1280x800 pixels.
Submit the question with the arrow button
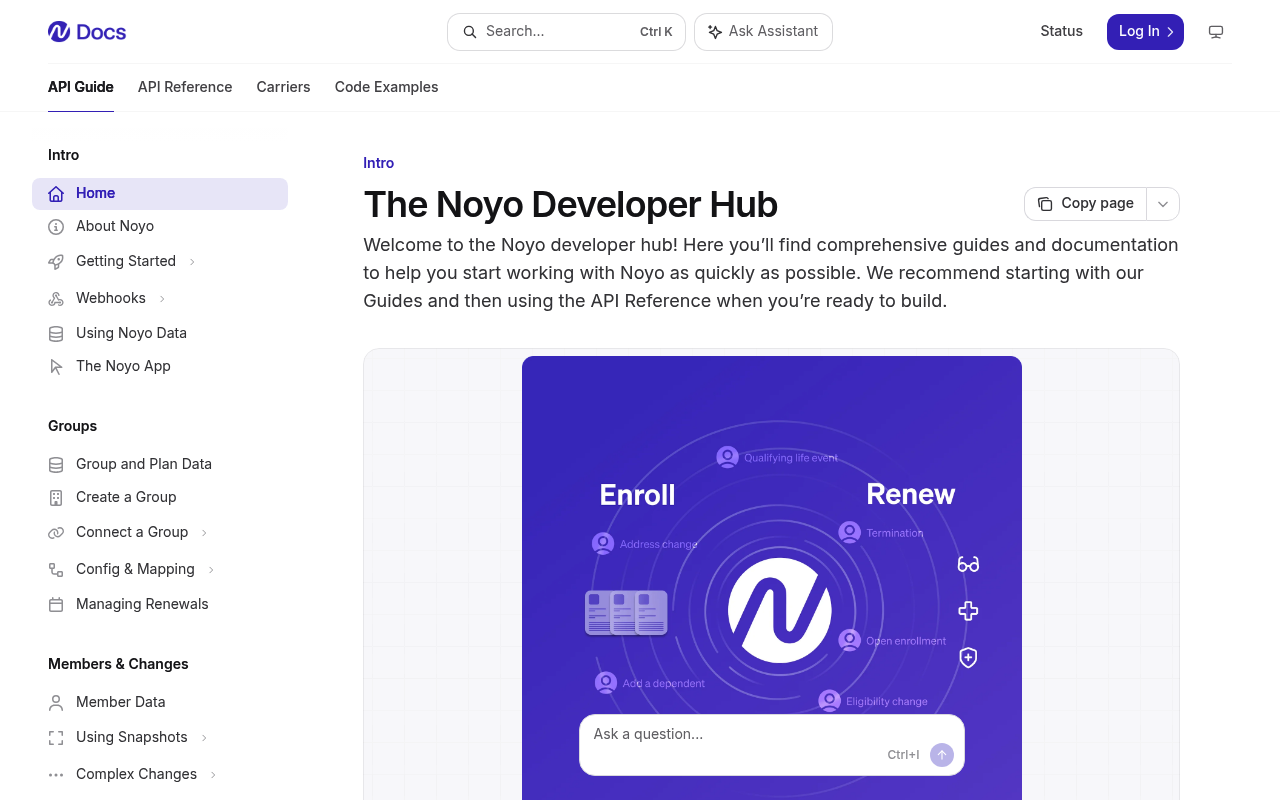coord(942,755)
